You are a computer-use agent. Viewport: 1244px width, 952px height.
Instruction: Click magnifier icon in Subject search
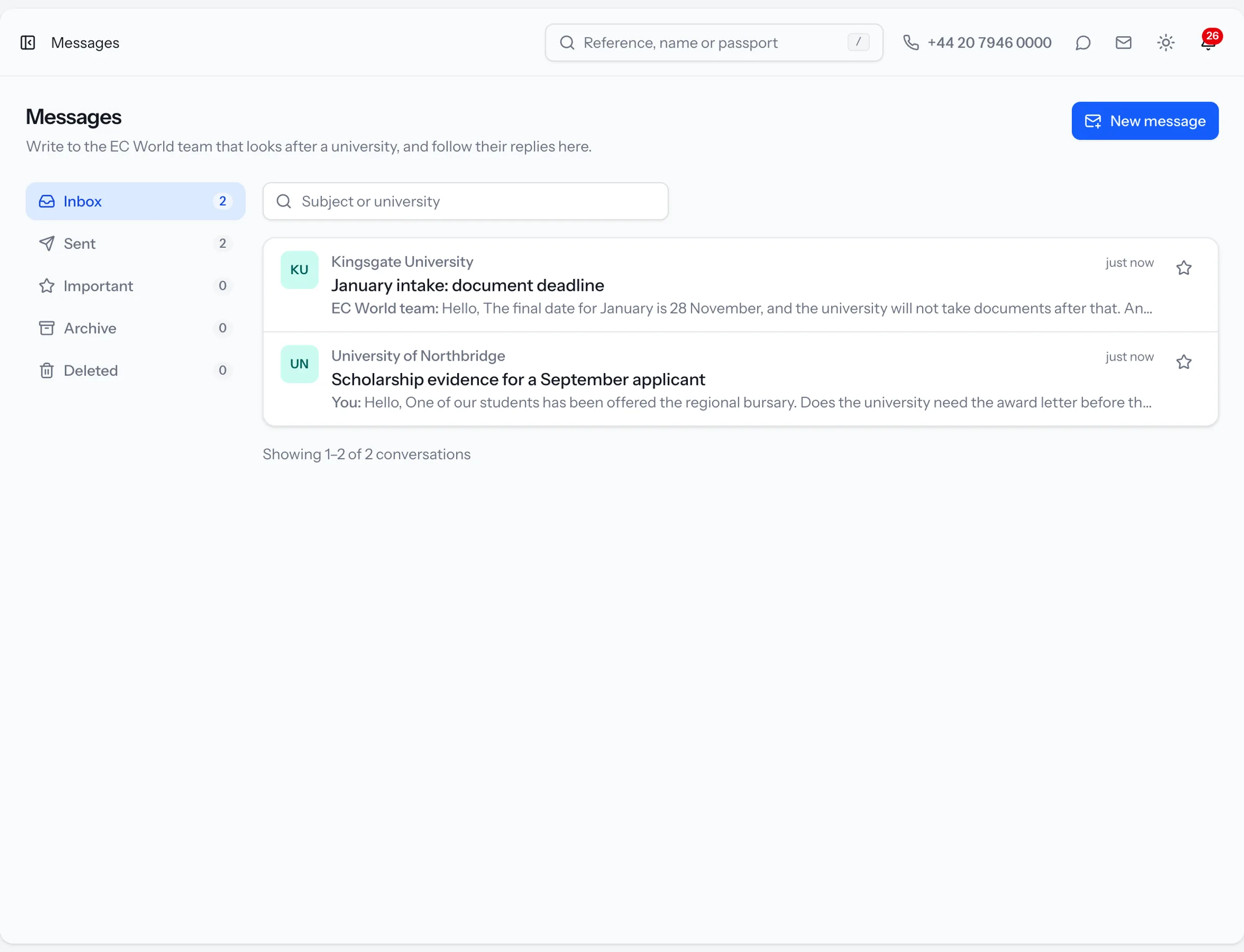point(284,201)
